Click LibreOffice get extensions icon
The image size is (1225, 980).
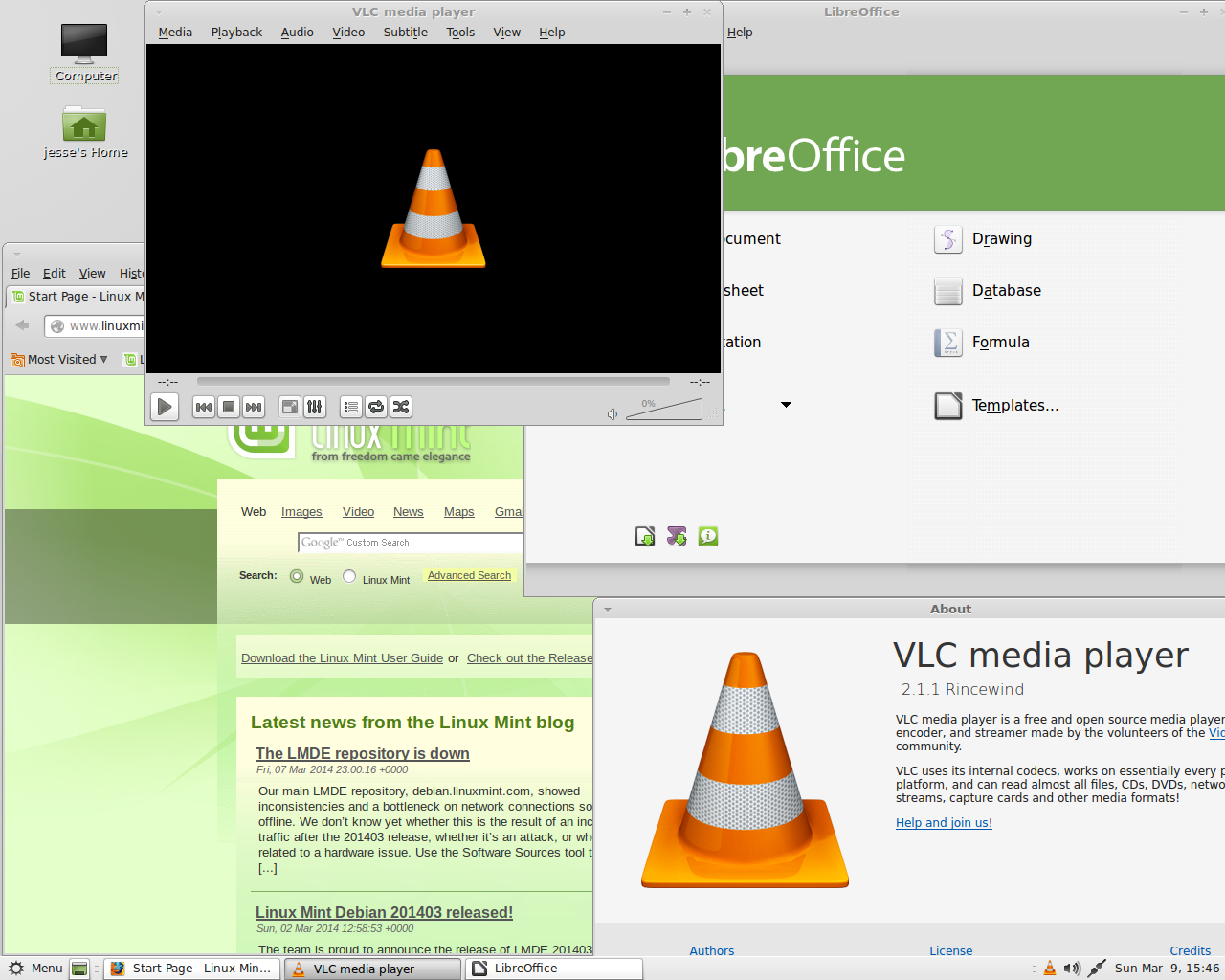pyautogui.click(x=677, y=537)
